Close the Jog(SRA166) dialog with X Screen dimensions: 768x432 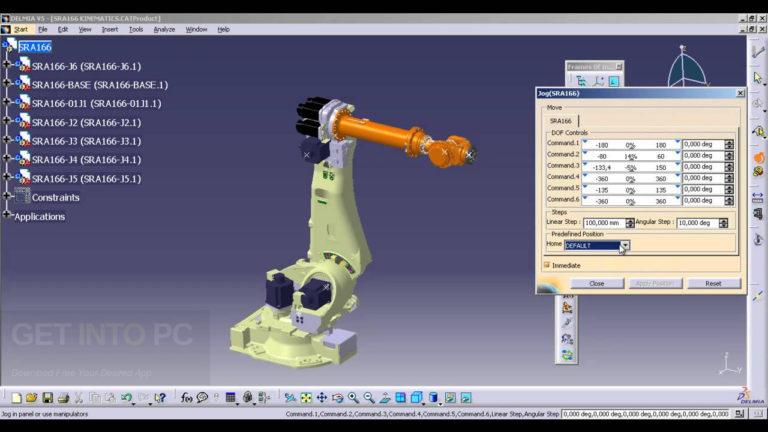pyautogui.click(x=740, y=93)
